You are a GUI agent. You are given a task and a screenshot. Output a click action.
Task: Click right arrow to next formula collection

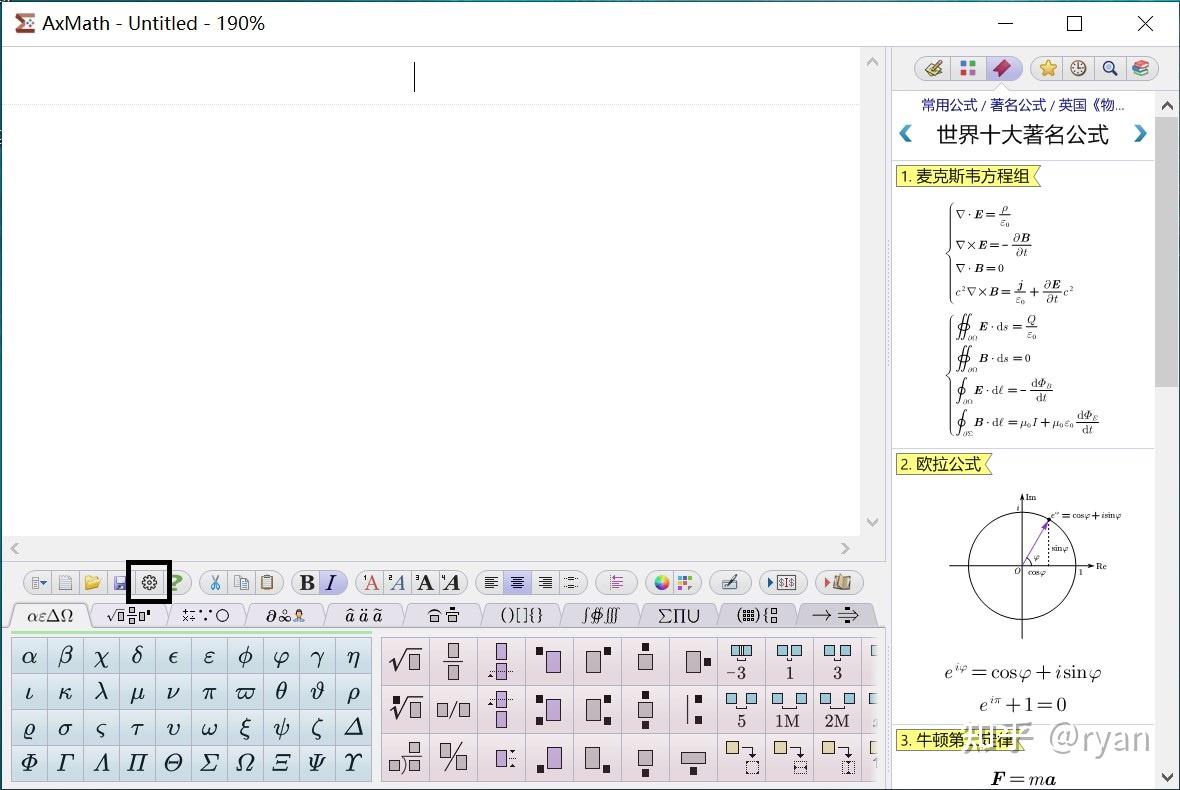pyautogui.click(x=1141, y=134)
